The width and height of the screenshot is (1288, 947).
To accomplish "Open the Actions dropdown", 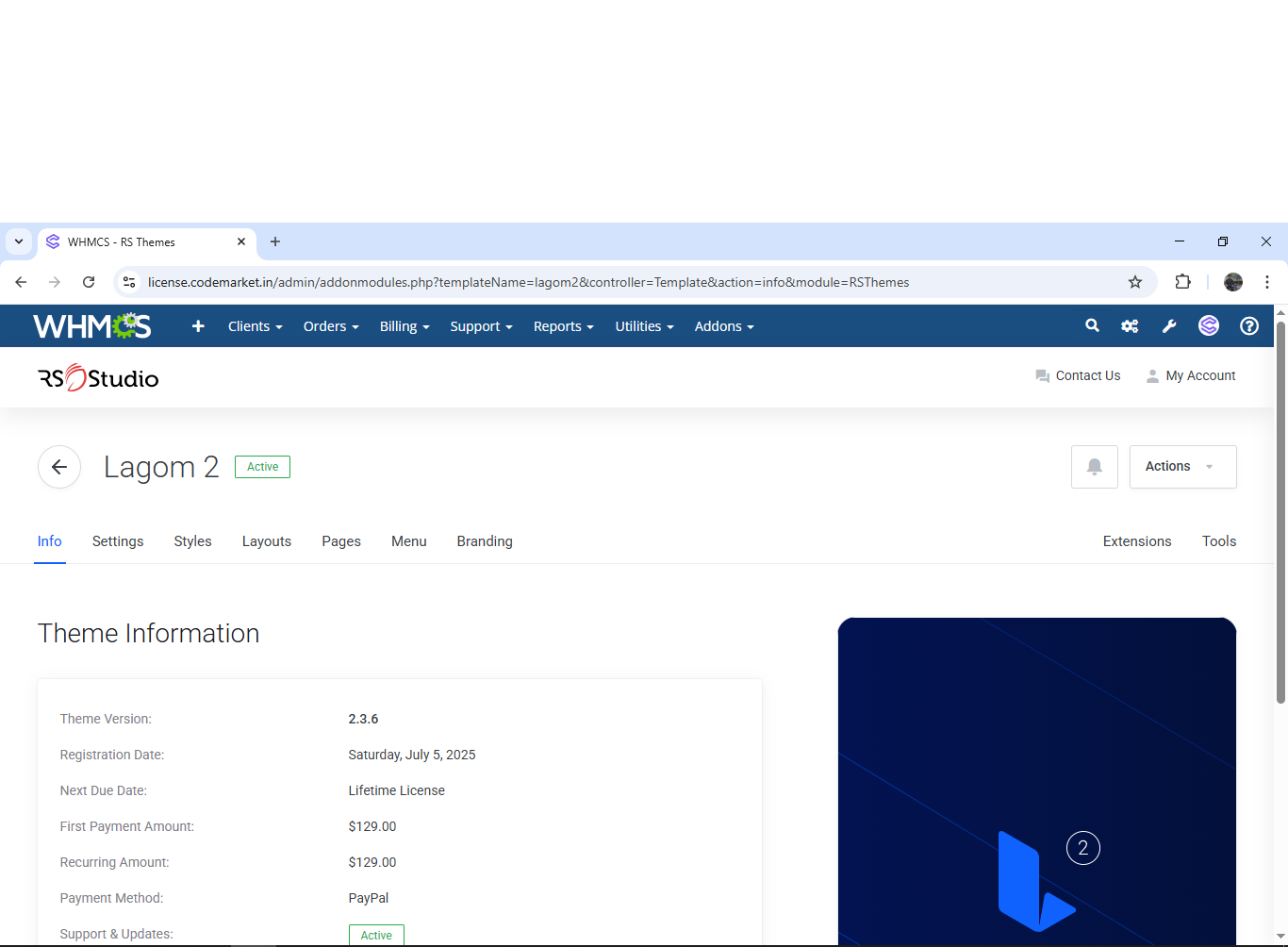I will [1183, 467].
